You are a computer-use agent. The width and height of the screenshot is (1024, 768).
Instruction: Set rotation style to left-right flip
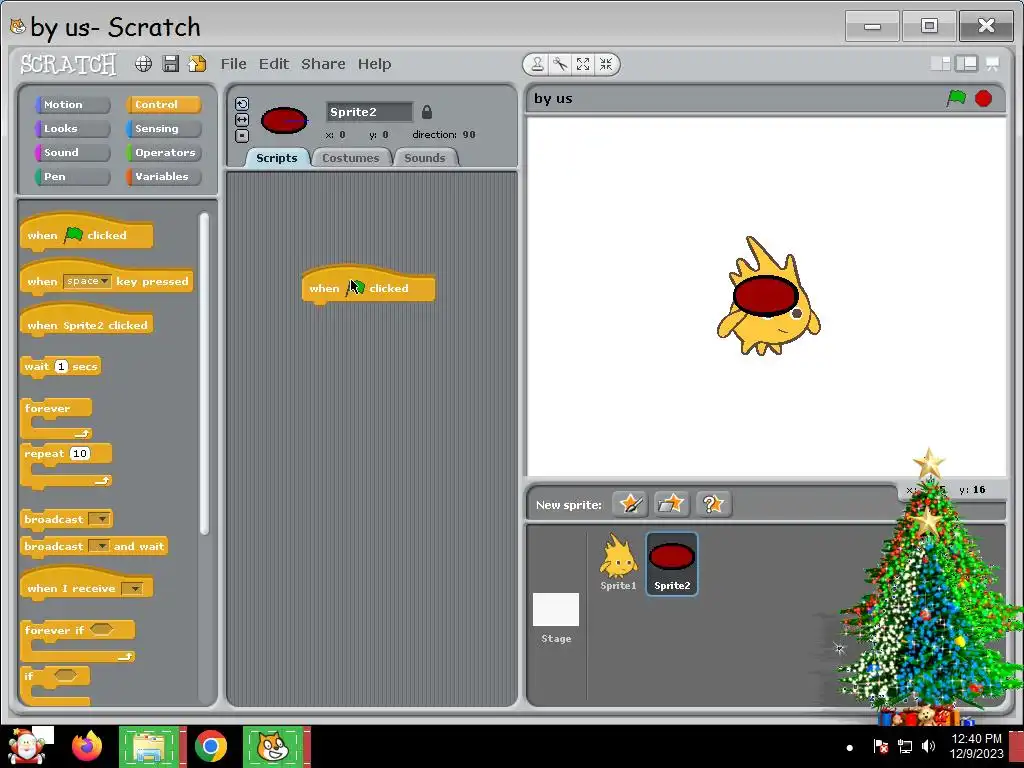pyautogui.click(x=242, y=120)
